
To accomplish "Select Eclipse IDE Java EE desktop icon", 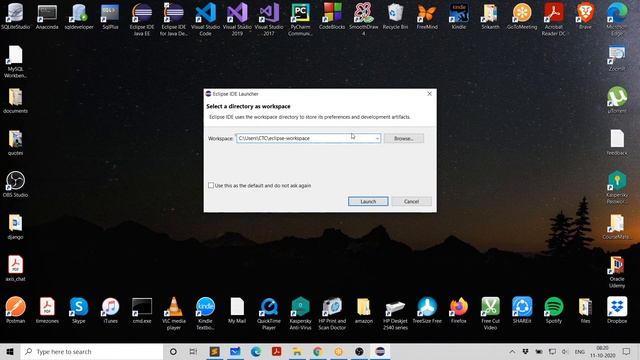I will pyautogui.click(x=142, y=19).
